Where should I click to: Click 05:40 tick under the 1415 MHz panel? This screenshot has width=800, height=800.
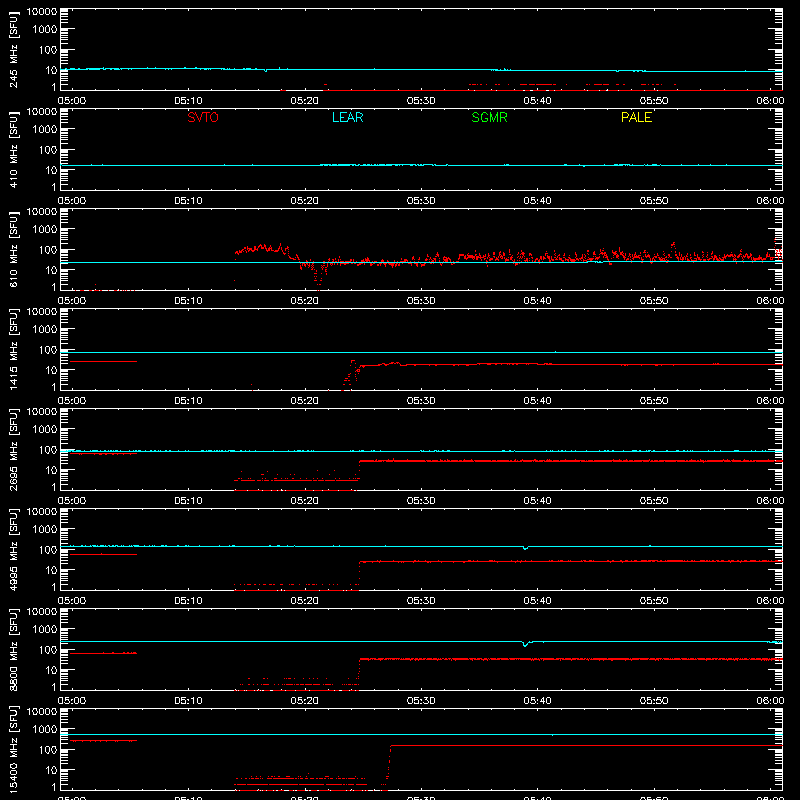(x=537, y=401)
